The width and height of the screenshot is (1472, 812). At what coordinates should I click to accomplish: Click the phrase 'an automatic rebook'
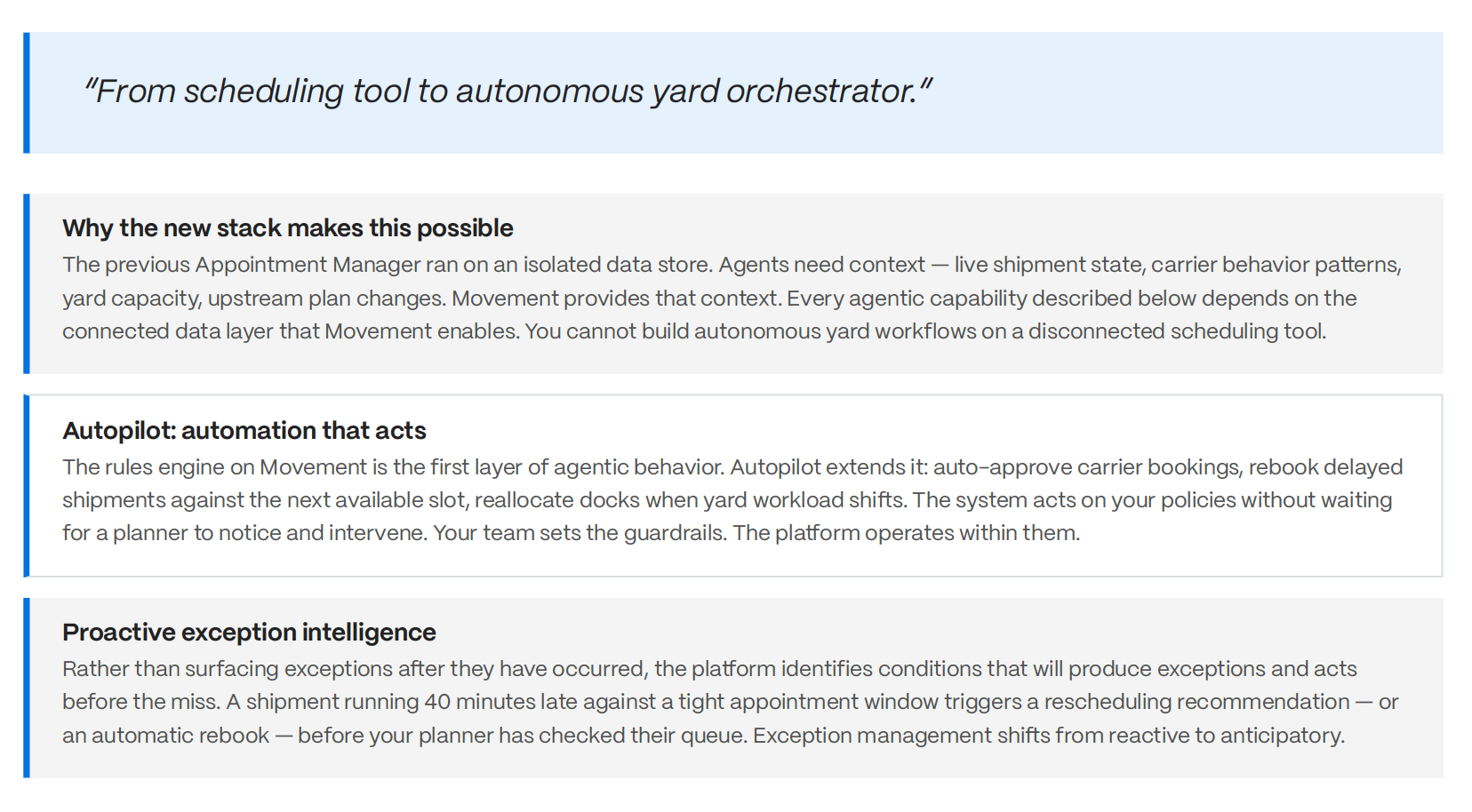(165, 736)
